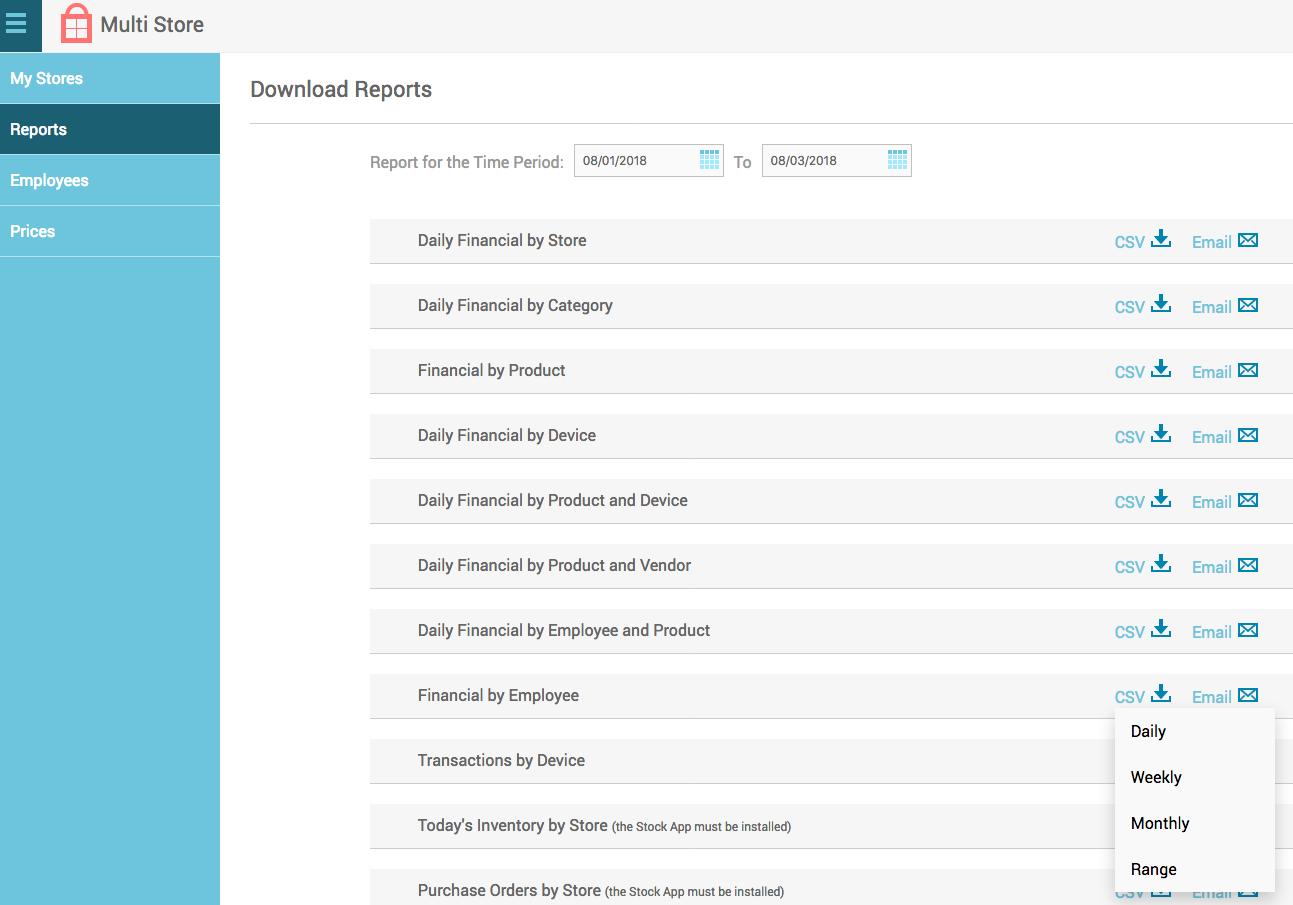
Task: Pick Monthly in the dropdown menu
Action: click(1195, 823)
